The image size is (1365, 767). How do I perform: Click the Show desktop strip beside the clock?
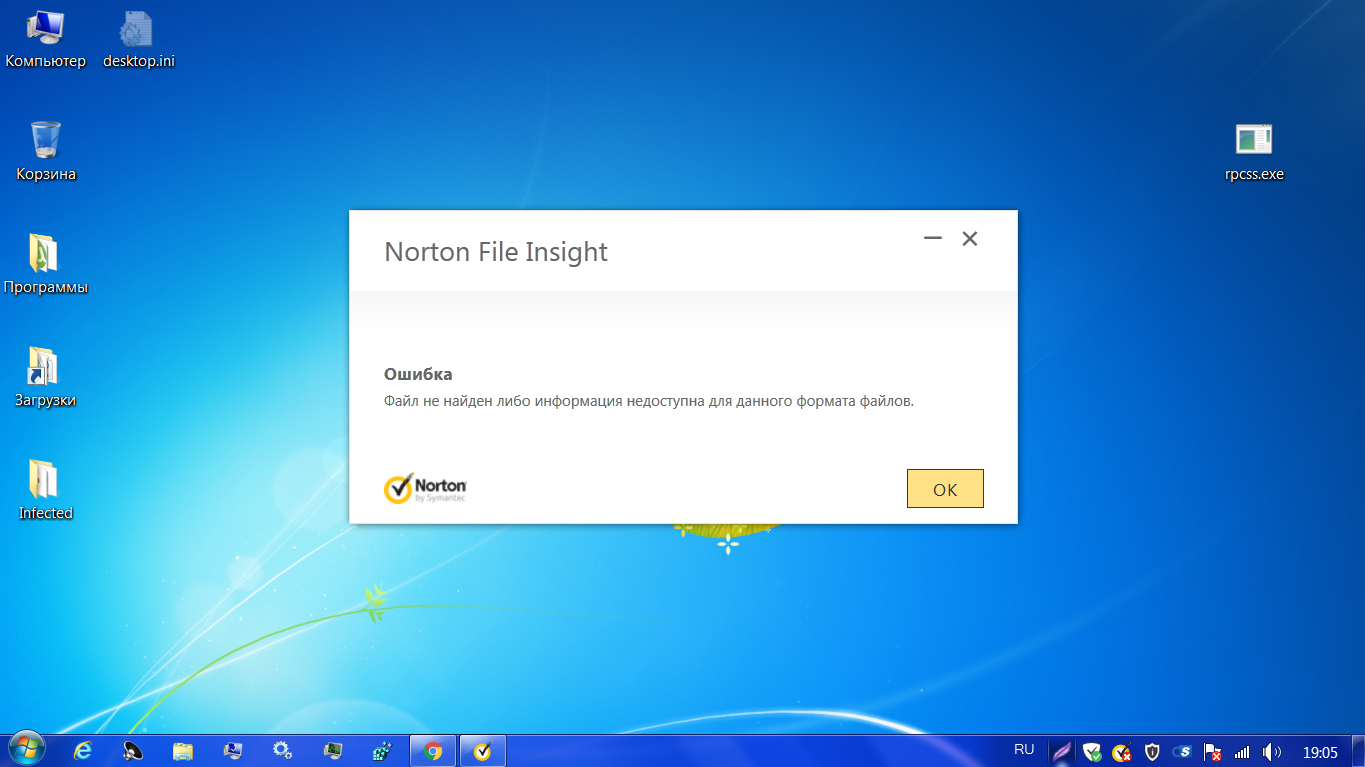pyautogui.click(x=1358, y=751)
